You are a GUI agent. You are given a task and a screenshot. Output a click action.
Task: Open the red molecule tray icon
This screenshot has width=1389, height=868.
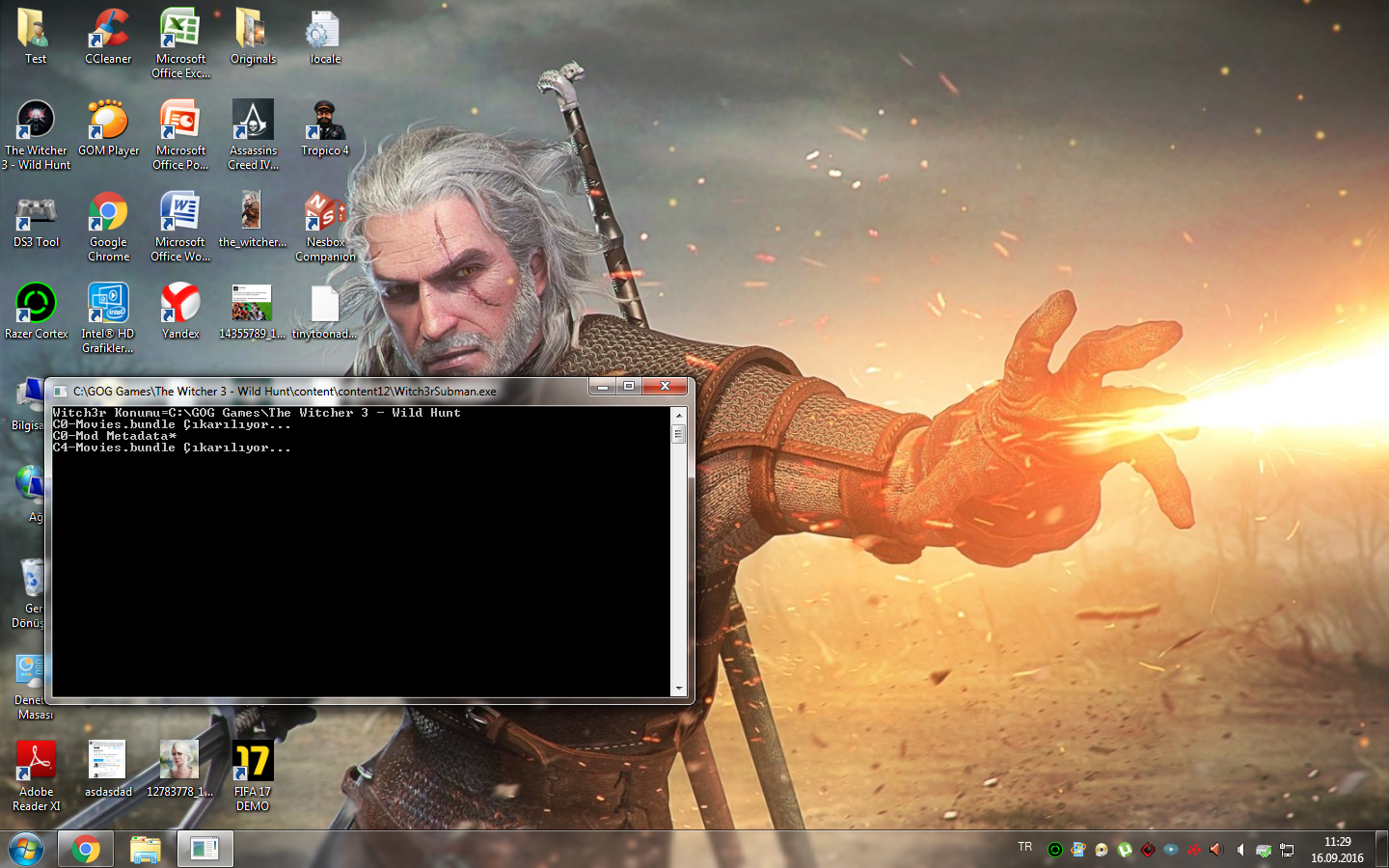pyautogui.click(x=1194, y=850)
